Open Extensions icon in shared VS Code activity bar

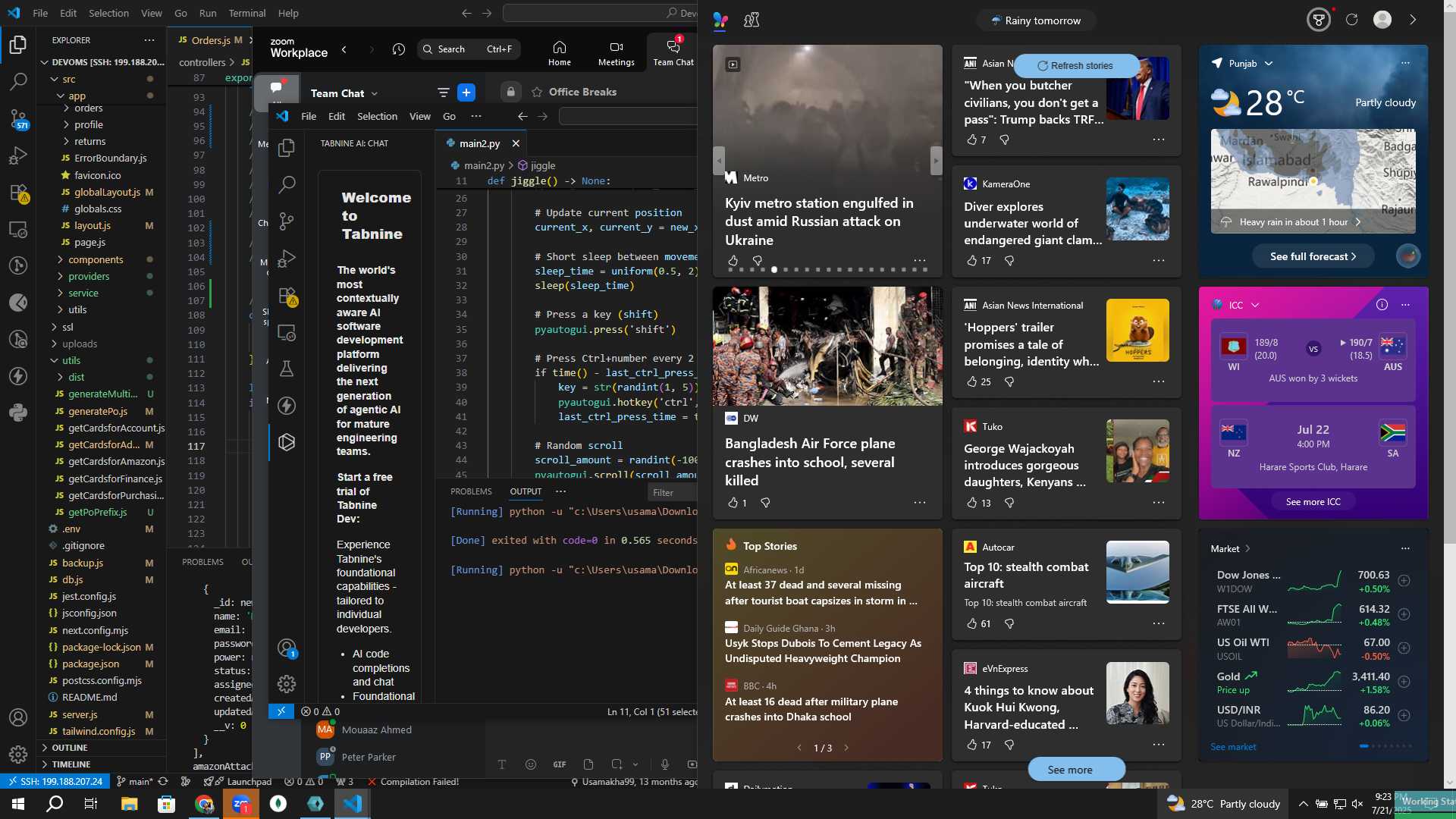[287, 296]
